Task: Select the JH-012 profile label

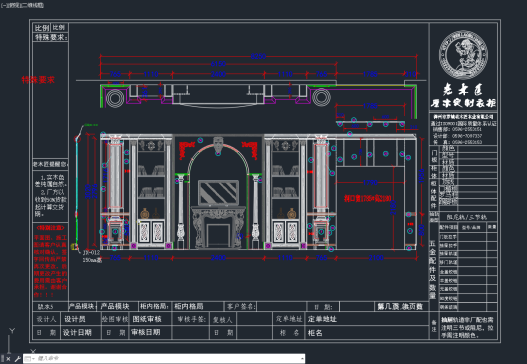Action: [x=91, y=252]
